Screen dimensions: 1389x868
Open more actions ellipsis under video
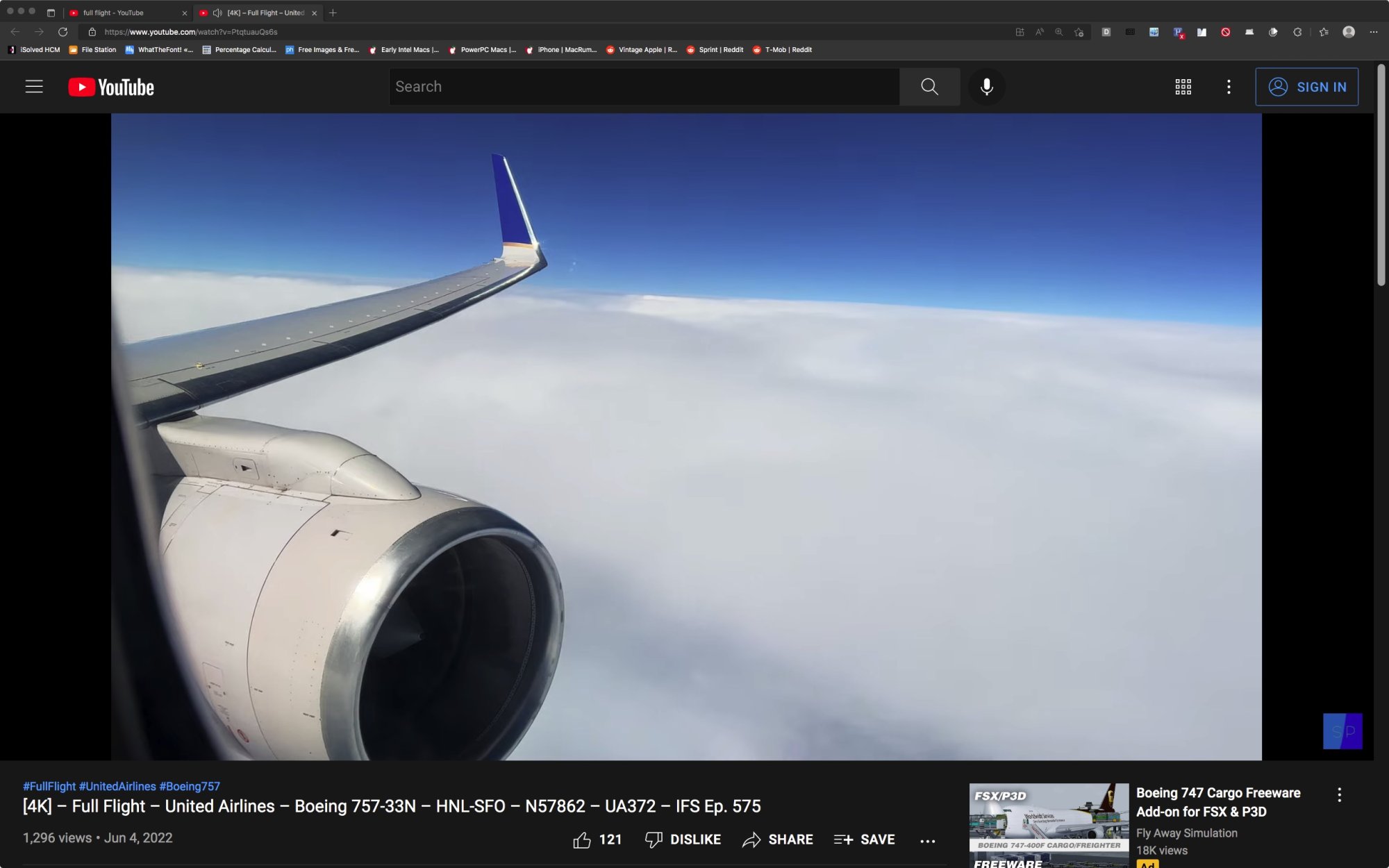(927, 841)
